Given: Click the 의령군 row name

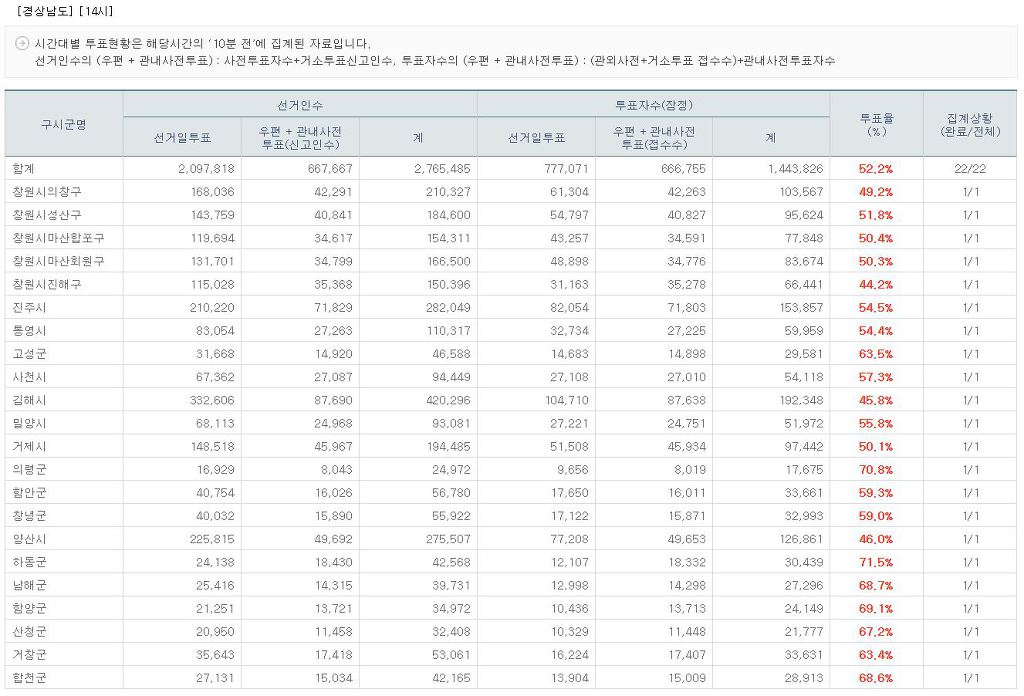Looking at the screenshot, I should click(x=29, y=469).
